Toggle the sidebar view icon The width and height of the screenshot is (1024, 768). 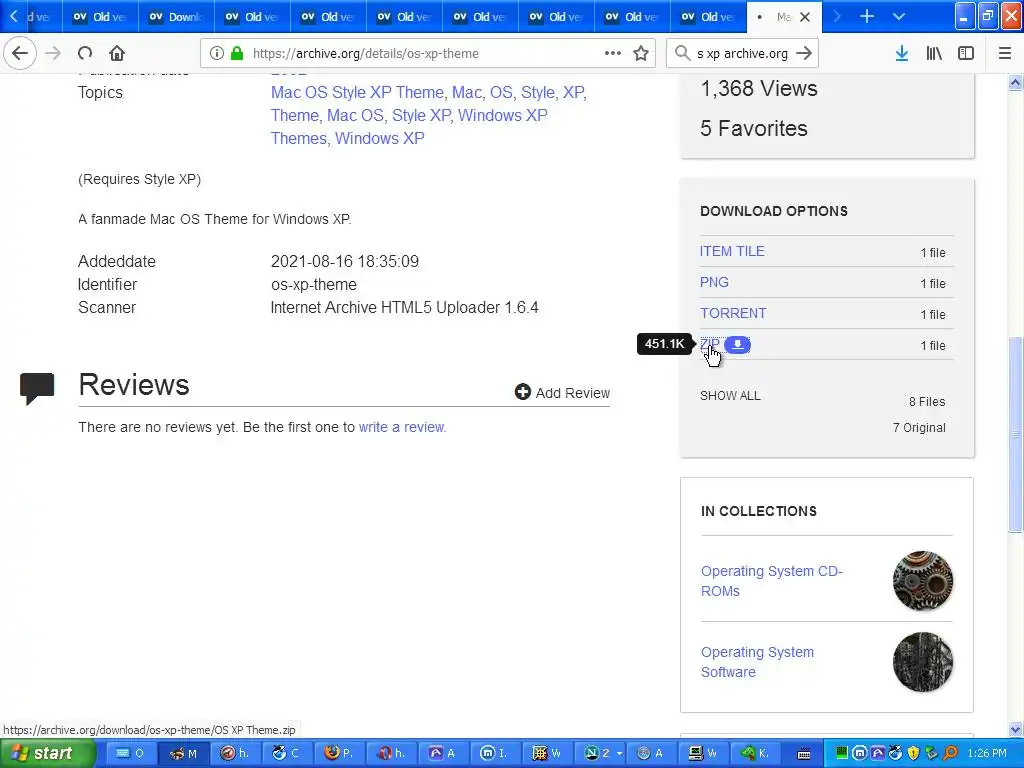tap(966, 54)
